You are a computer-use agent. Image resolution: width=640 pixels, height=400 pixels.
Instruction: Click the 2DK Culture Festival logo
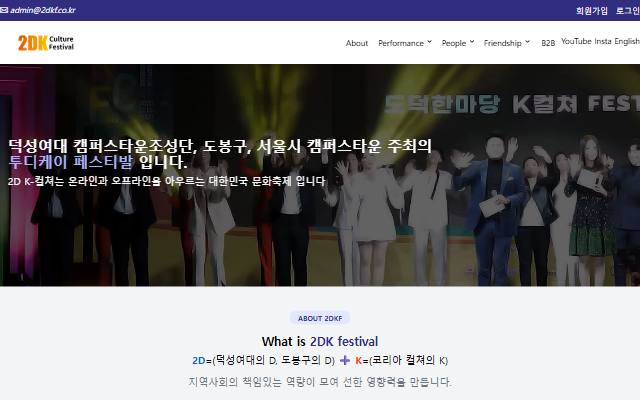click(46, 42)
